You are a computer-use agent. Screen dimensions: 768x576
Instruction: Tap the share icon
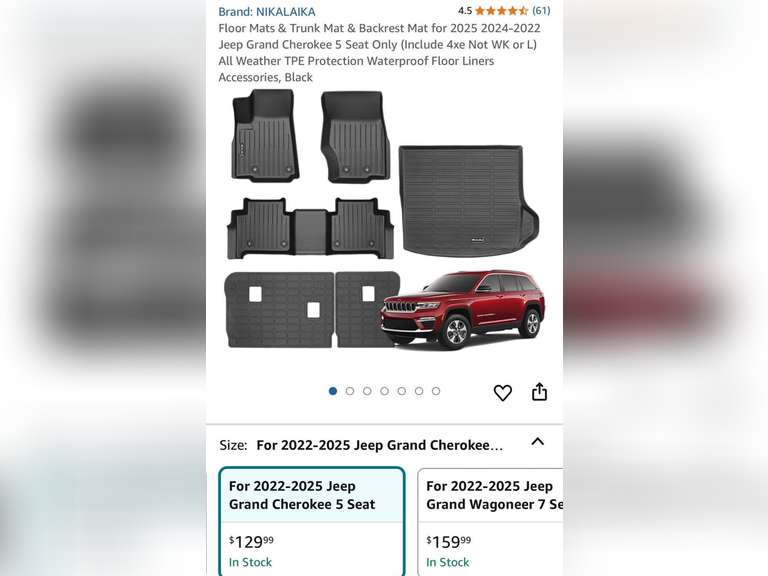pyautogui.click(x=539, y=391)
